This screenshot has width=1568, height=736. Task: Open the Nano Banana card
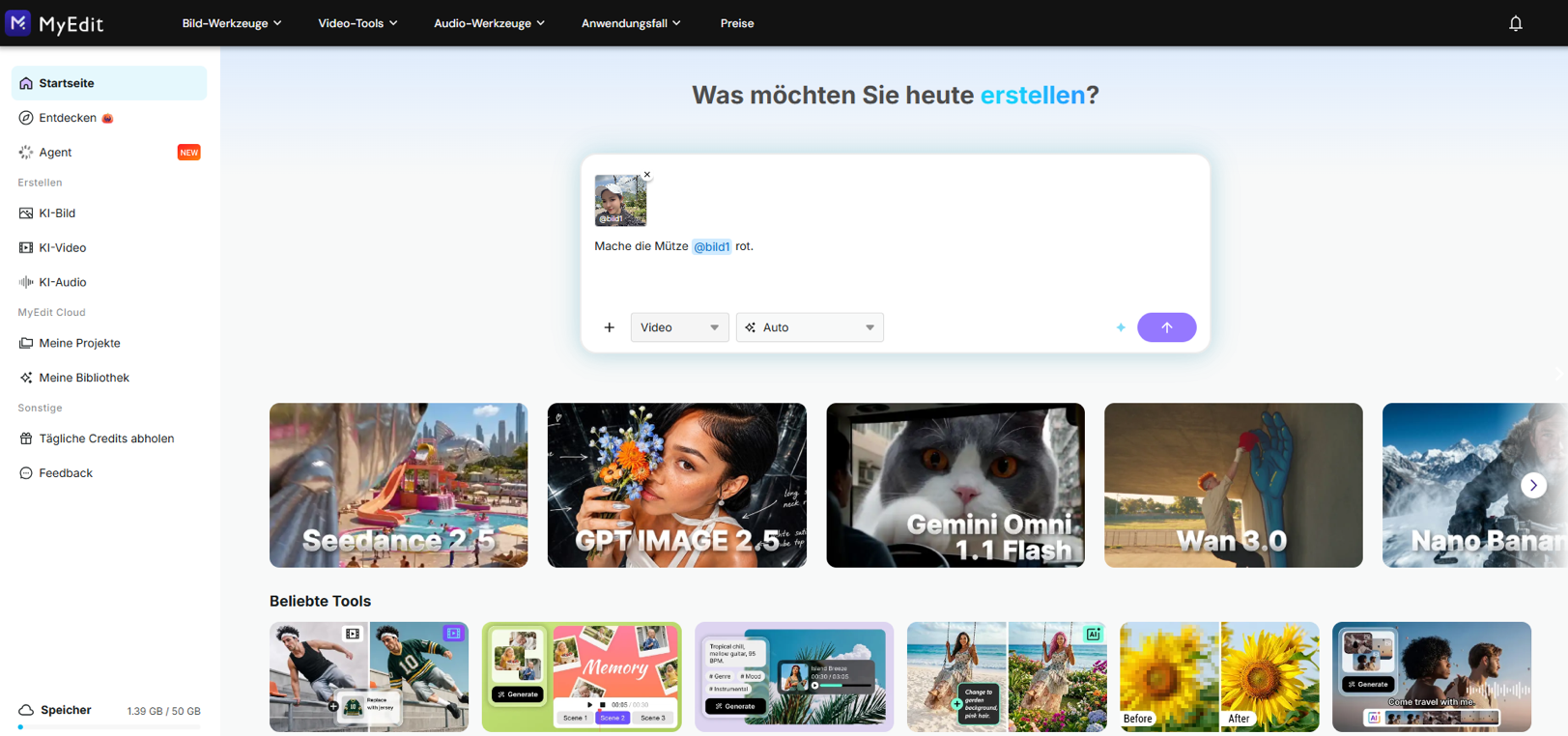(x=1474, y=485)
